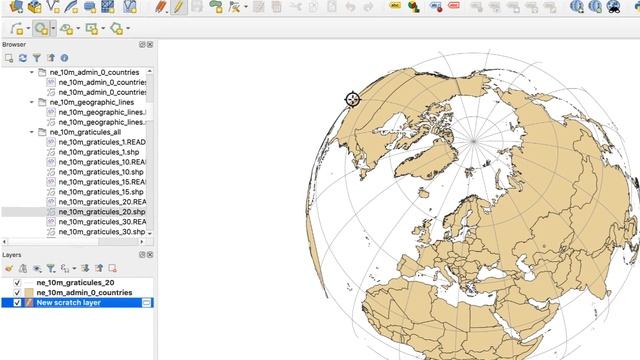Collapse all items in Browser panel
Screen dimensions: 640x360
point(51,58)
